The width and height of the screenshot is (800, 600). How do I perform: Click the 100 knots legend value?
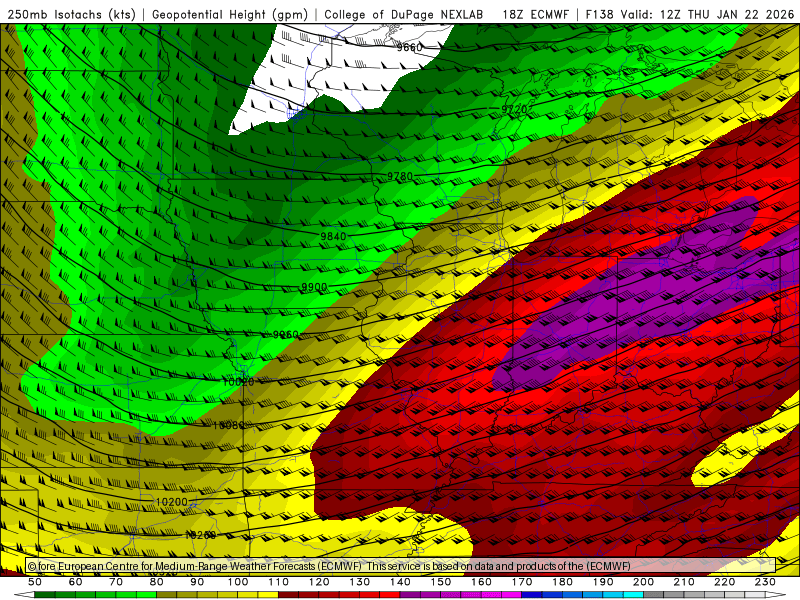click(x=238, y=582)
